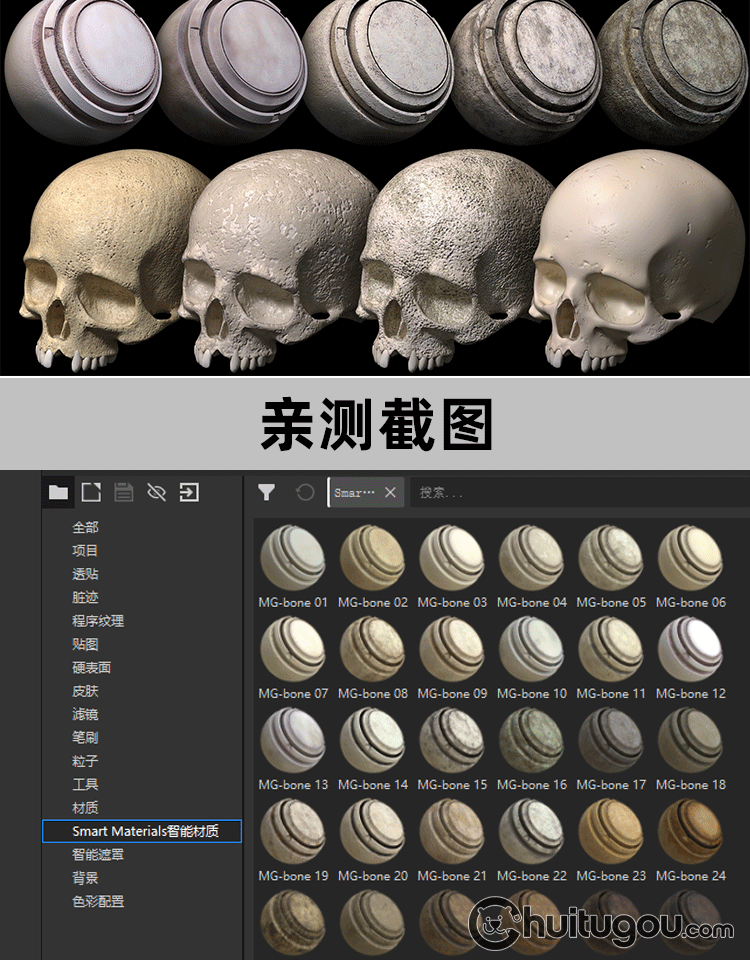
Task: Open the 色彩配置 category
Action: tap(98, 902)
